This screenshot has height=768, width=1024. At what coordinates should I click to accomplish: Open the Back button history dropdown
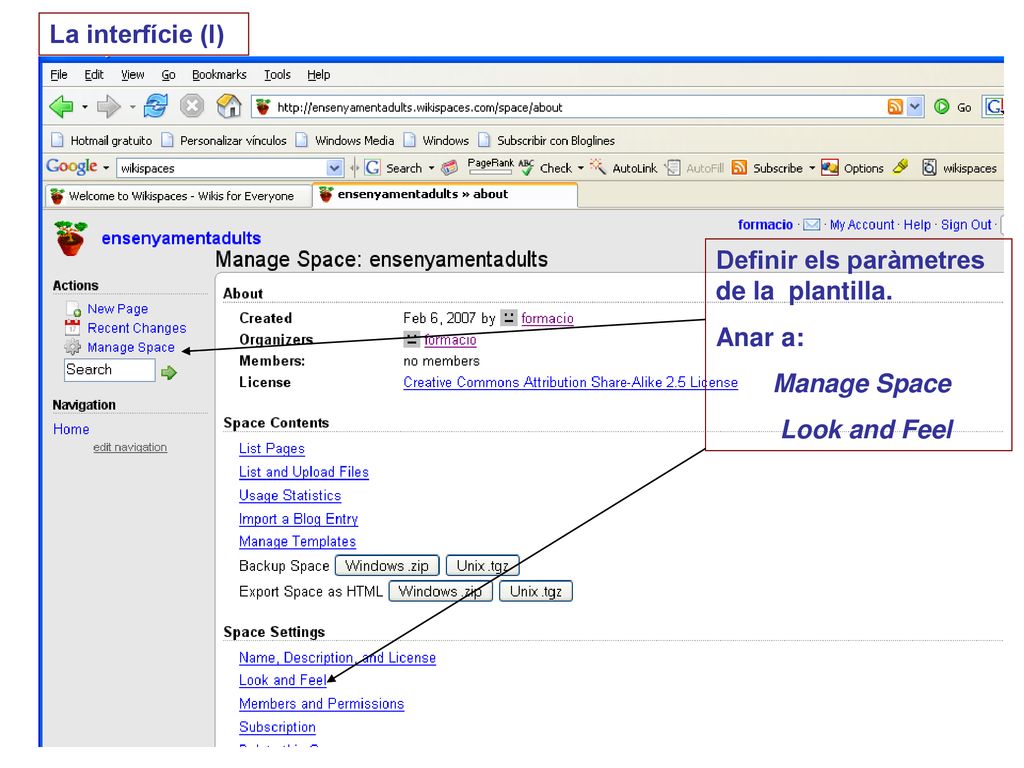pos(85,106)
